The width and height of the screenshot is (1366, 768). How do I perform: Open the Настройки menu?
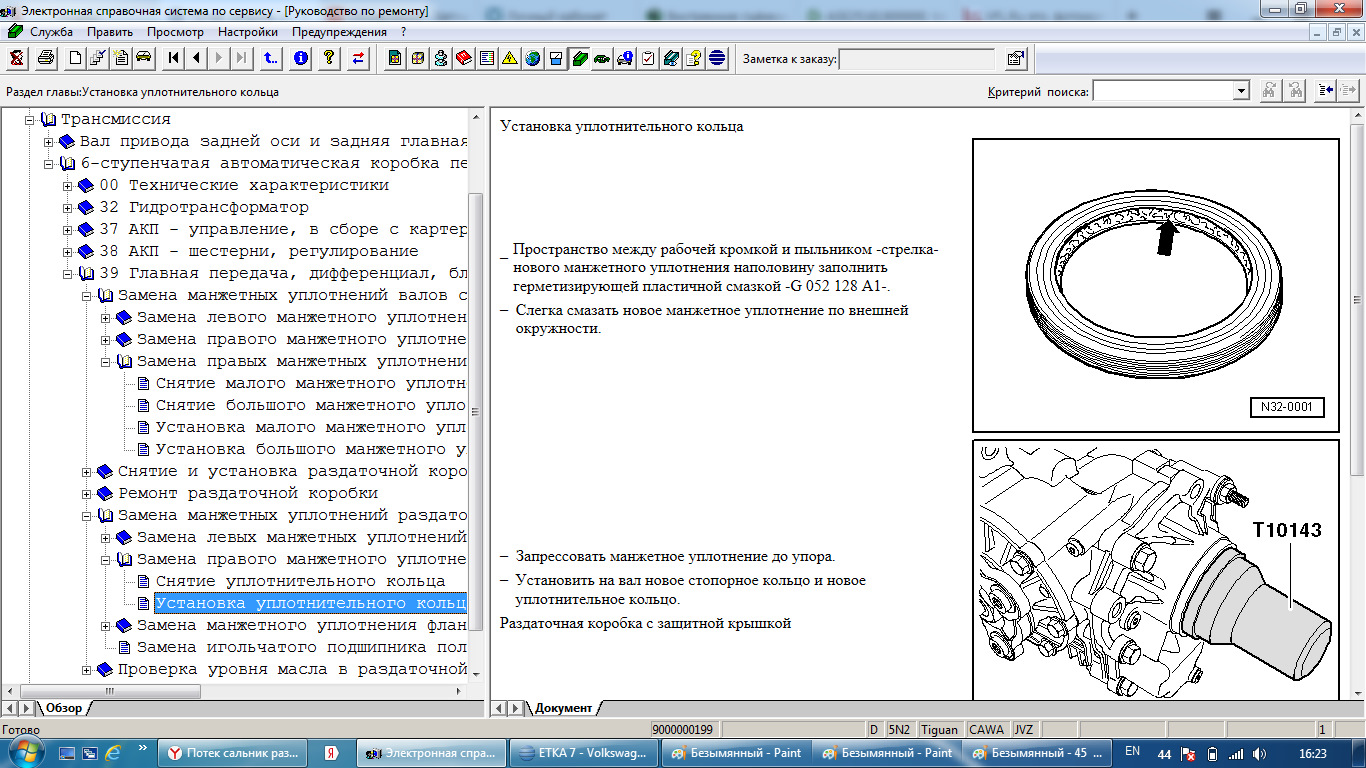[x=247, y=32]
